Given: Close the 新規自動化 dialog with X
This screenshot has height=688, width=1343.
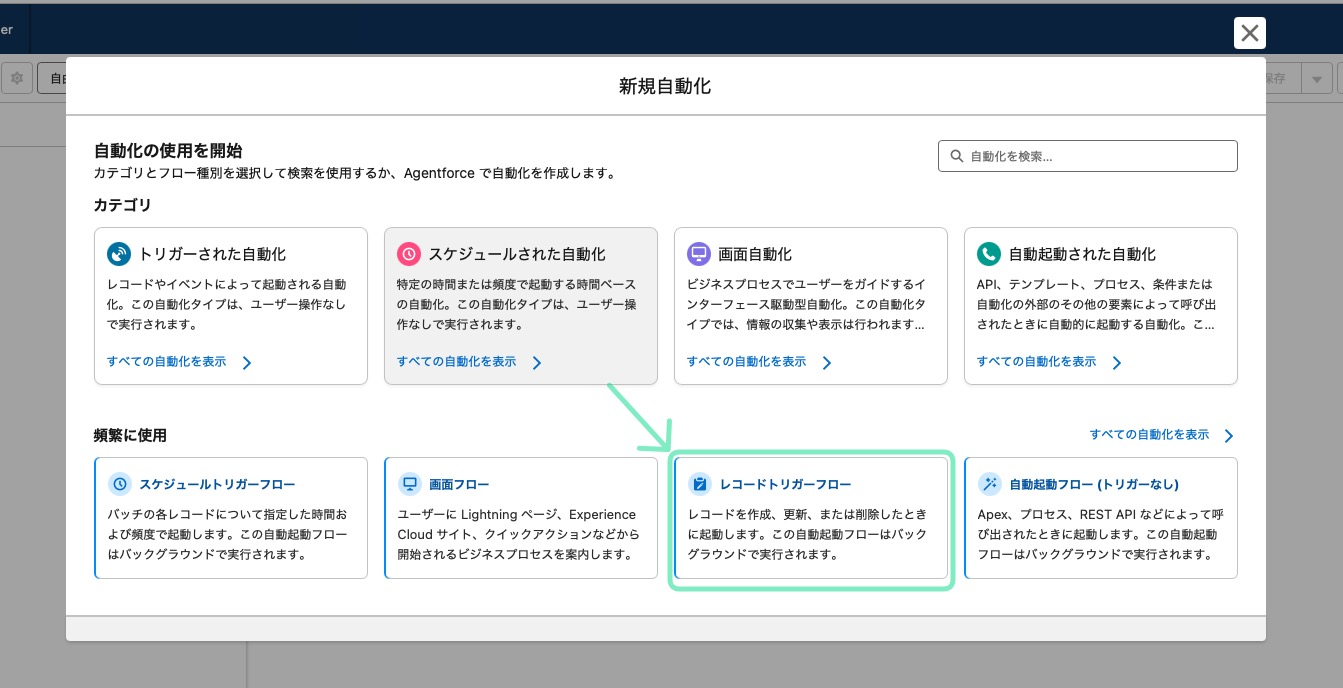Looking at the screenshot, I should click(1249, 33).
